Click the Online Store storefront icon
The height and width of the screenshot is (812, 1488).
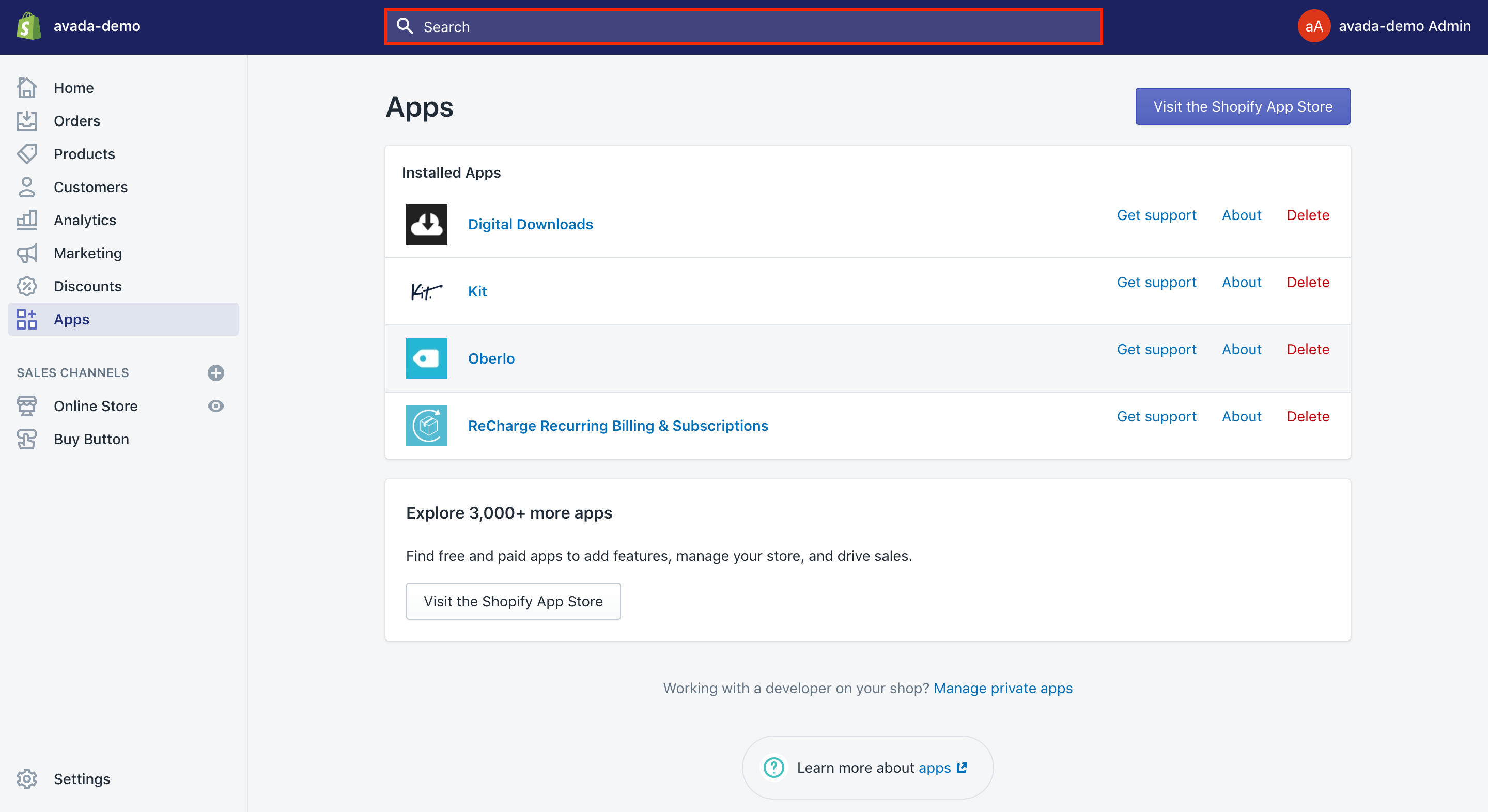coord(26,406)
